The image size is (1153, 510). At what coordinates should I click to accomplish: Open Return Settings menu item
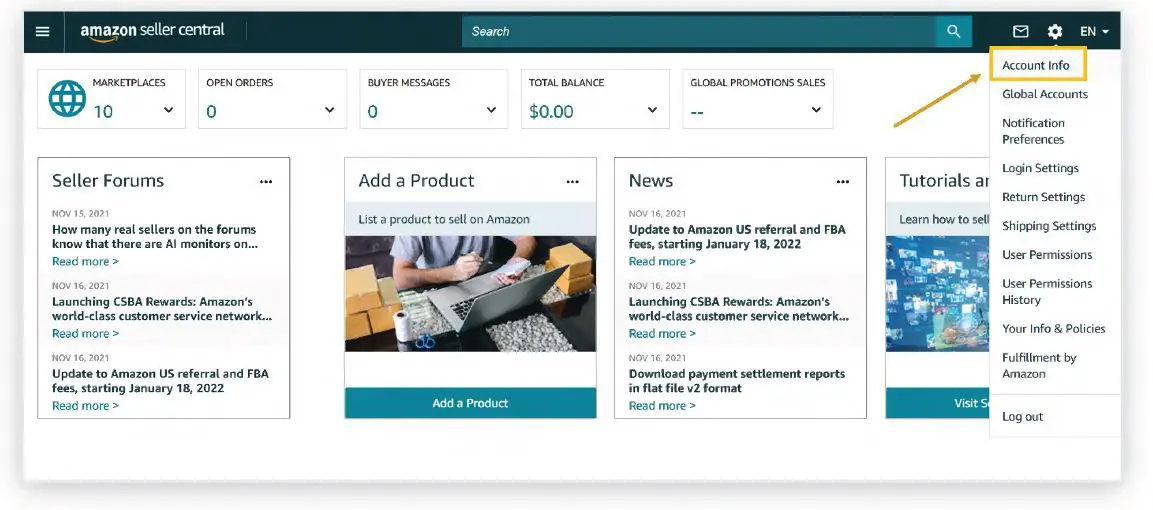(x=1043, y=197)
